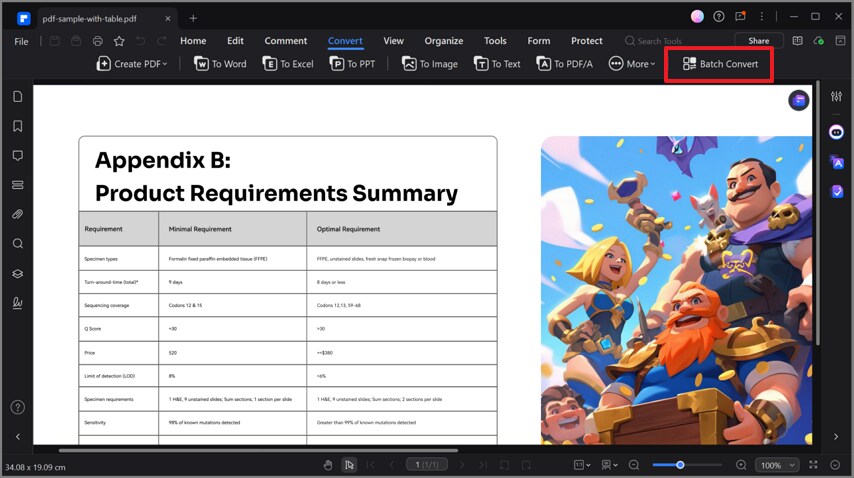Click To PDF/A conversion button
Viewport: 854px width, 478px height.
pos(564,64)
